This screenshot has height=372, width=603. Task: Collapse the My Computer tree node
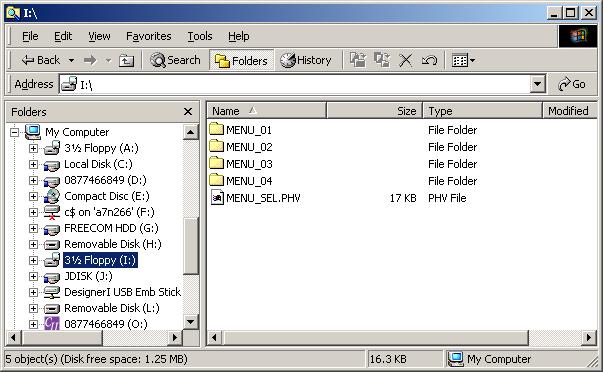click(x=14, y=132)
